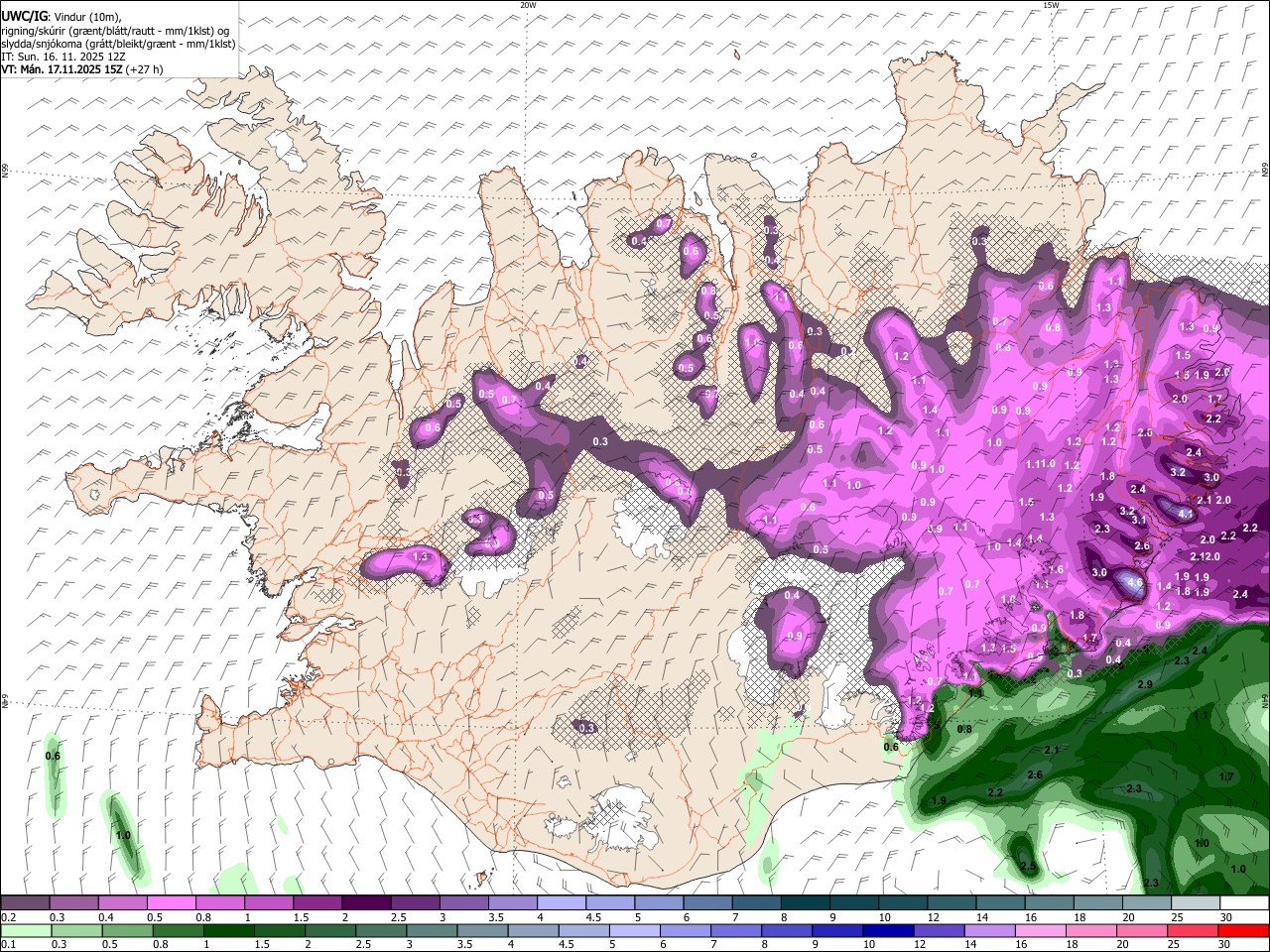Click the '2.9' rain value in green area
The height and width of the screenshot is (952, 1270).
[x=1145, y=685]
